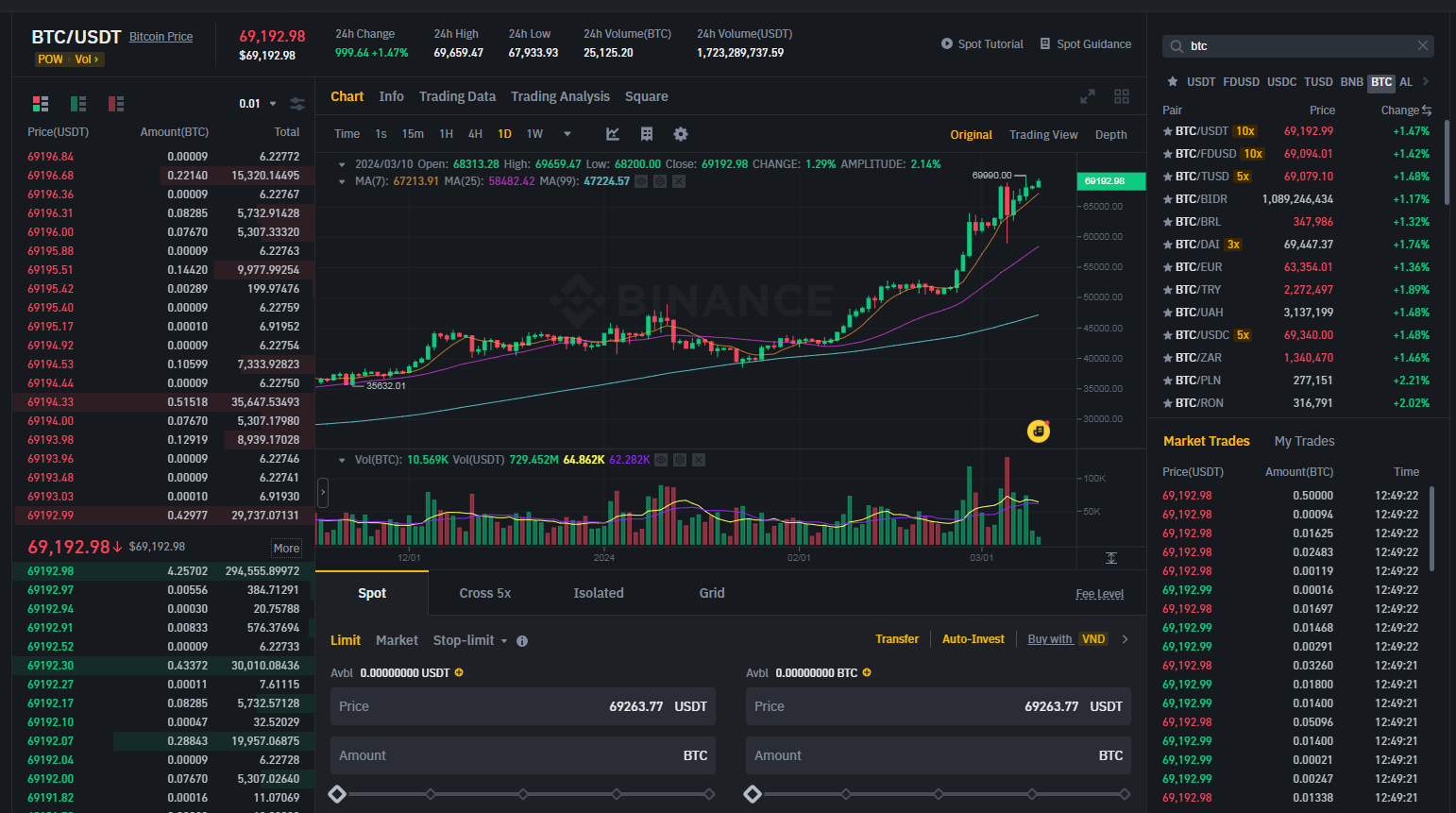Click Auto-Invest link
The image size is (1456, 813).
(973, 639)
